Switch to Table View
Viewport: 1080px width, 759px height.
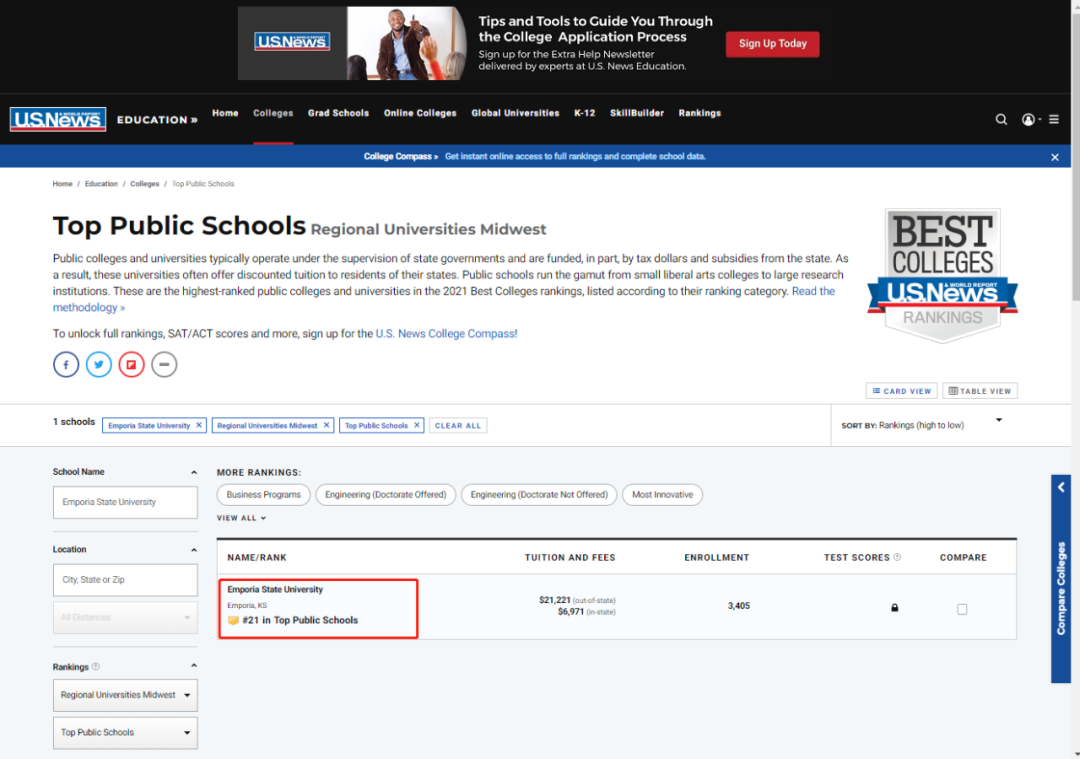(x=979, y=391)
